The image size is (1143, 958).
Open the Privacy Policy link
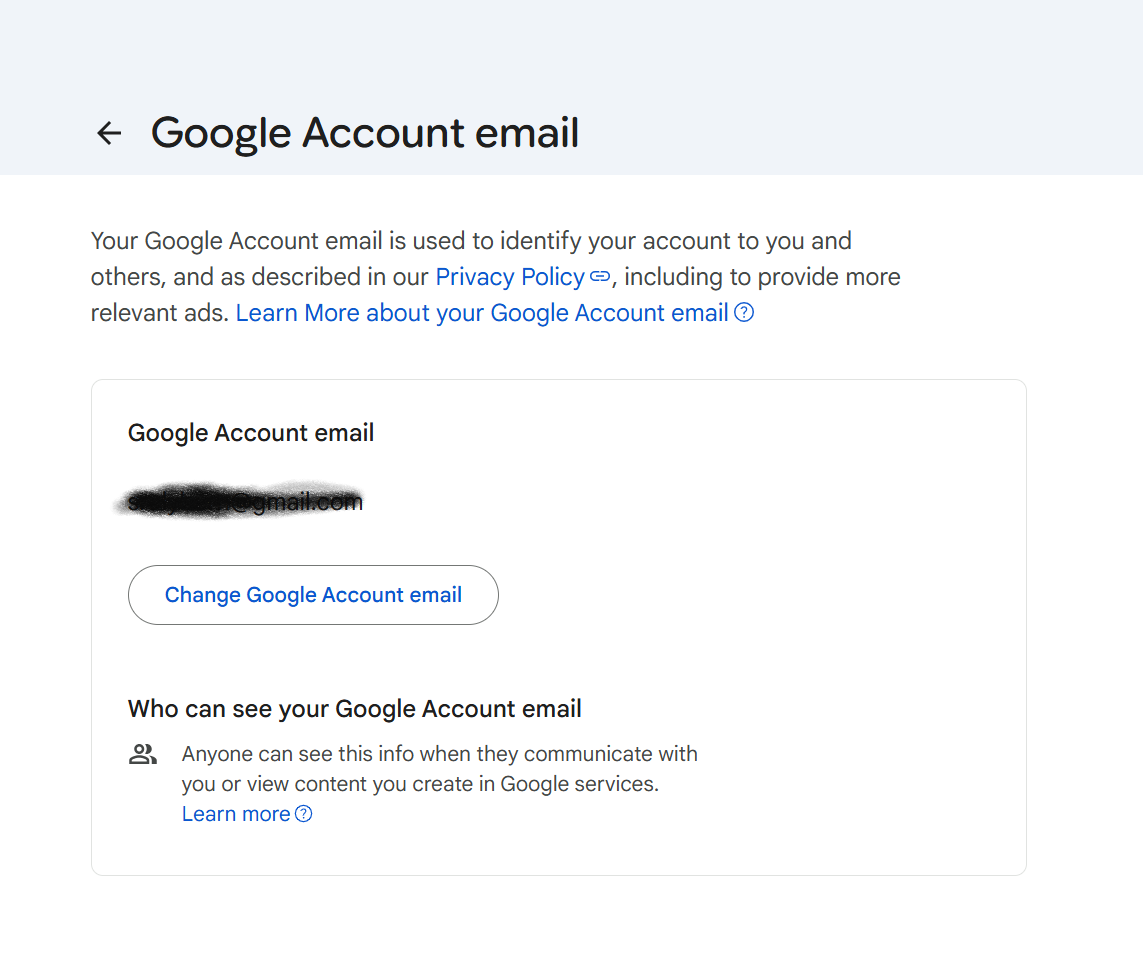click(510, 277)
